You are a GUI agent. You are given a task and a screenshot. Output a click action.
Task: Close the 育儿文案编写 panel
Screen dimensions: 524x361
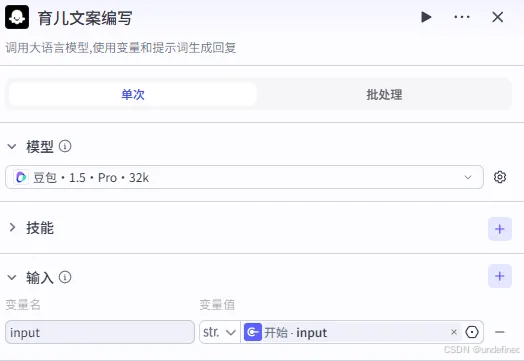tap(498, 17)
